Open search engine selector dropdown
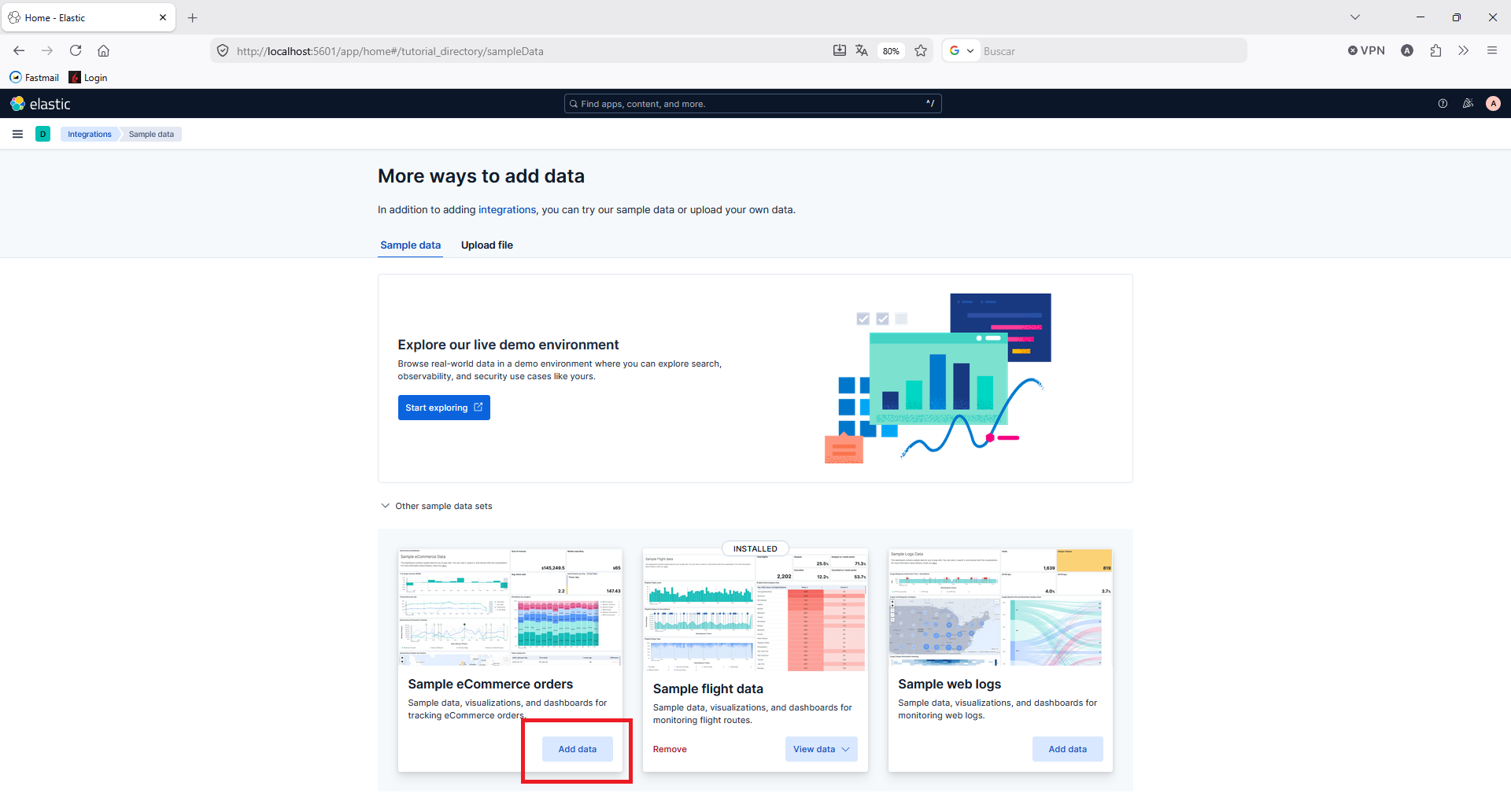1511x812 pixels. coord(961,51)
